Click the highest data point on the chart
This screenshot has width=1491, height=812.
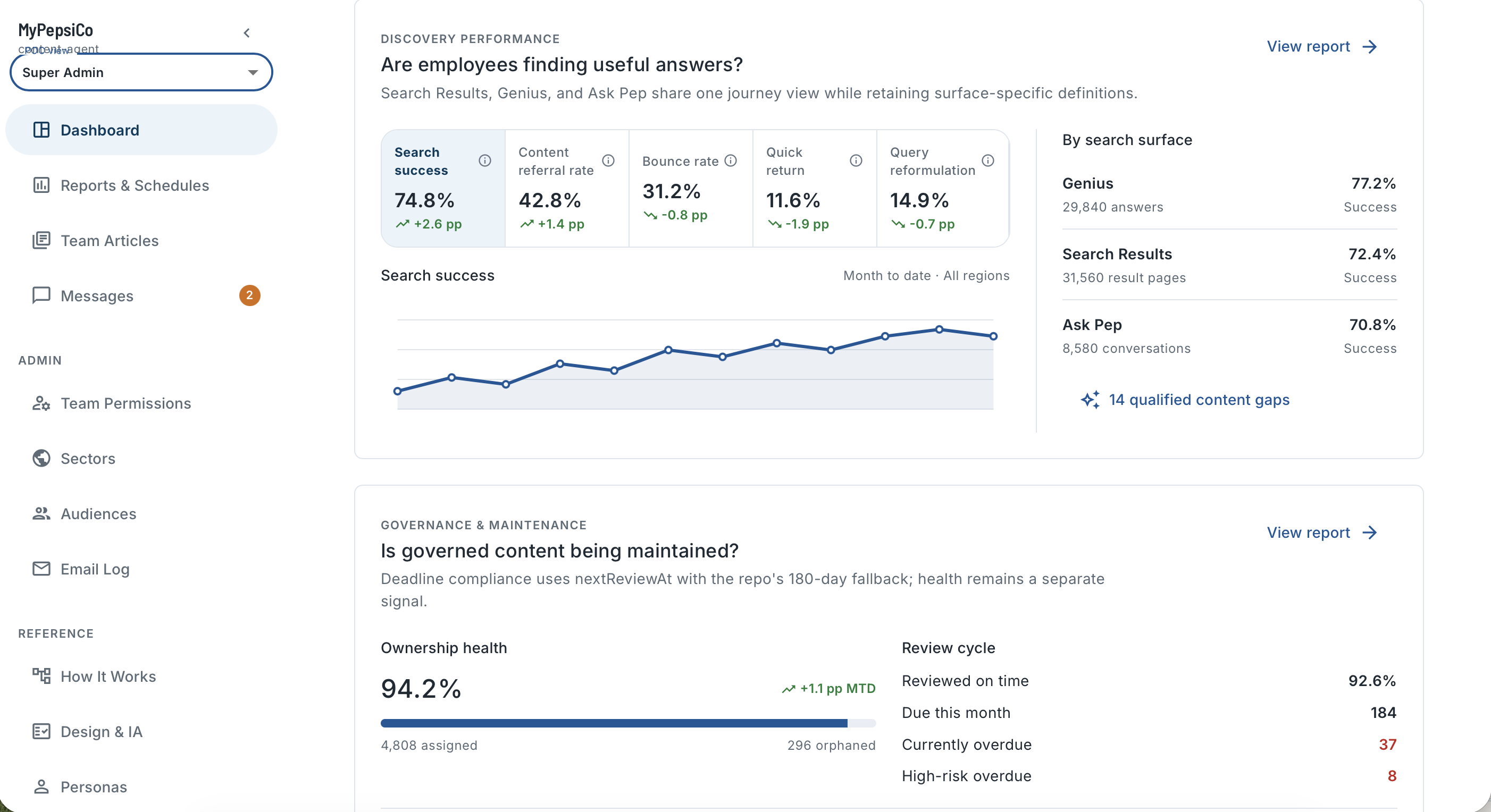click(939, 329)
